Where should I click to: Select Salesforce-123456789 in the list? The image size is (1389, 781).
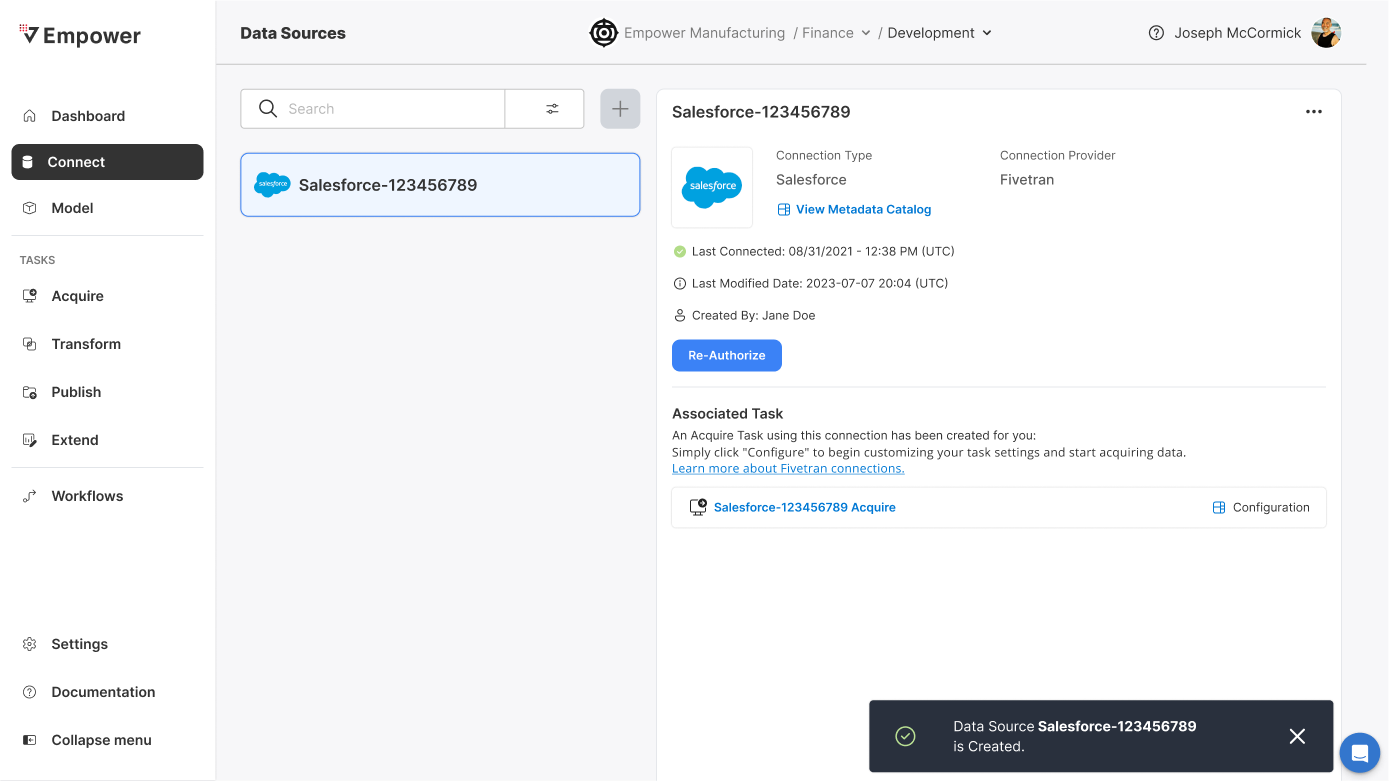click(440, 185)
